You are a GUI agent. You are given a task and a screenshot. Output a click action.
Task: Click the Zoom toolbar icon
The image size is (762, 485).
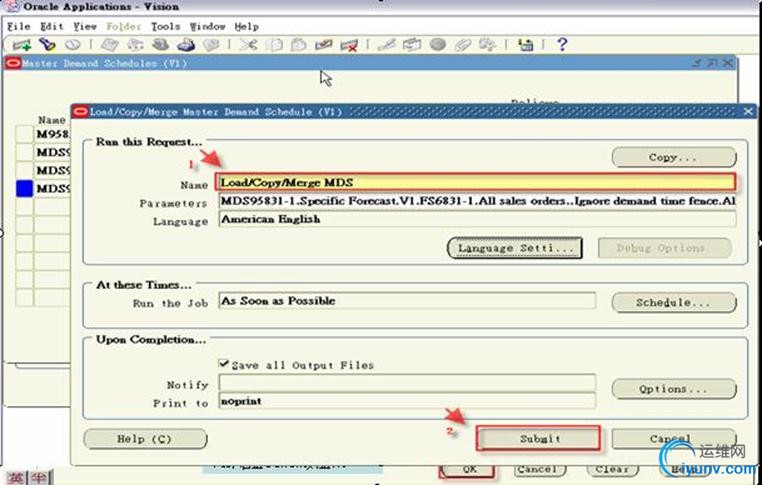(x=412, y=45)
